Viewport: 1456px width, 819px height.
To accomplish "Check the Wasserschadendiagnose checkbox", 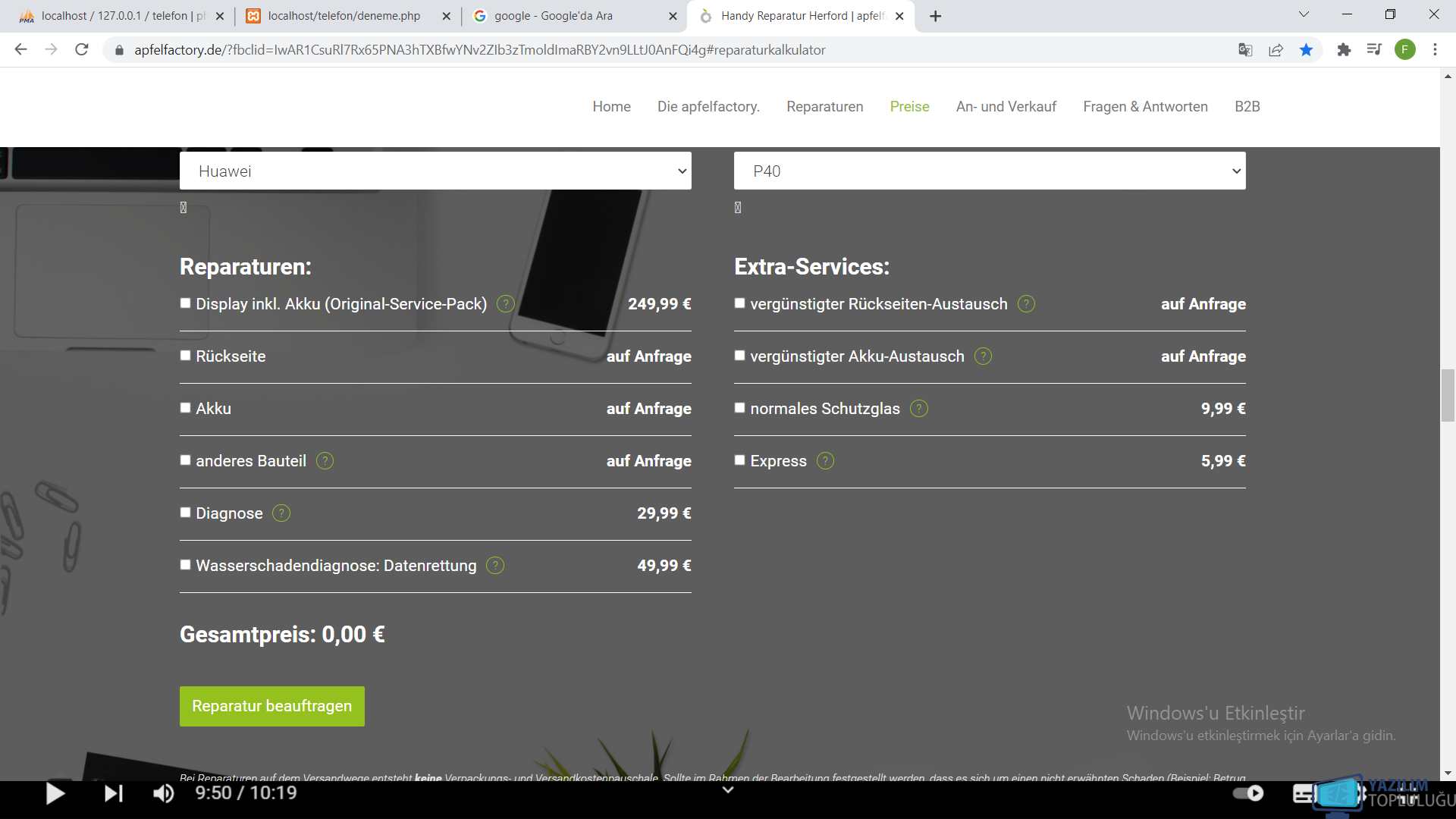I will click(185, 565).
